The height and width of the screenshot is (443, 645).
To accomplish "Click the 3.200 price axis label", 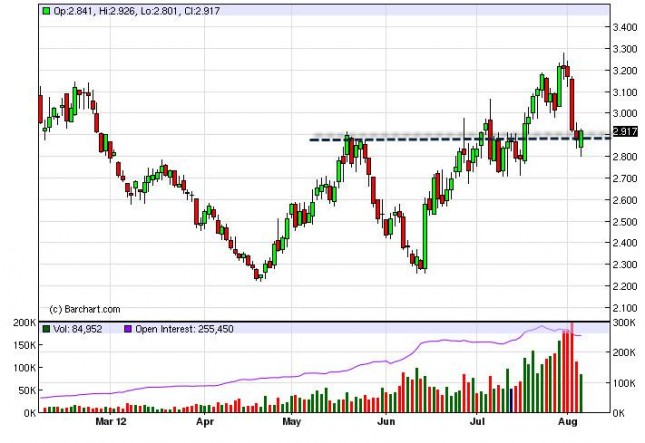I will [x=625, y=70].
